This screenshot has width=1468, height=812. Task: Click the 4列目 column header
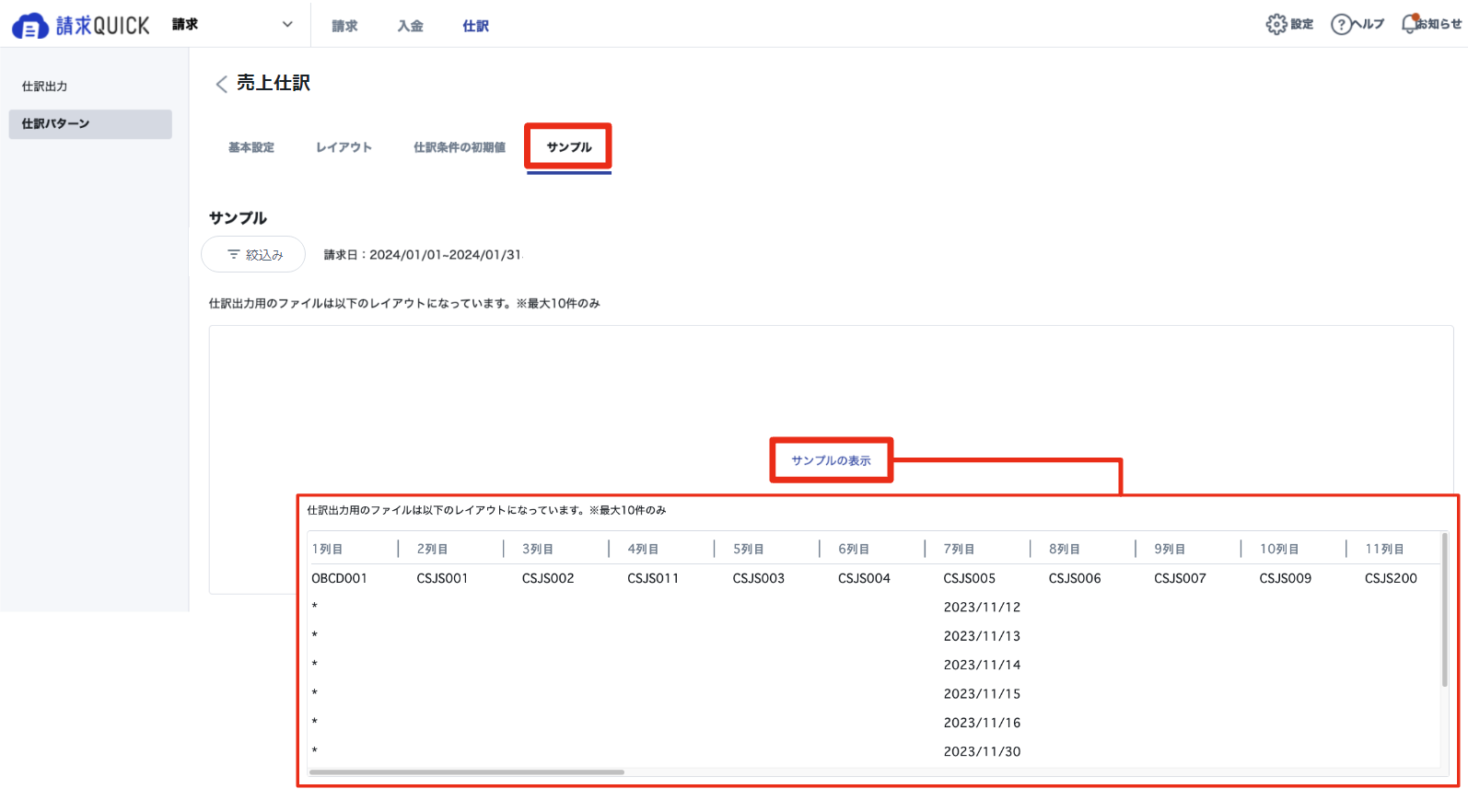tap(643, 549)
